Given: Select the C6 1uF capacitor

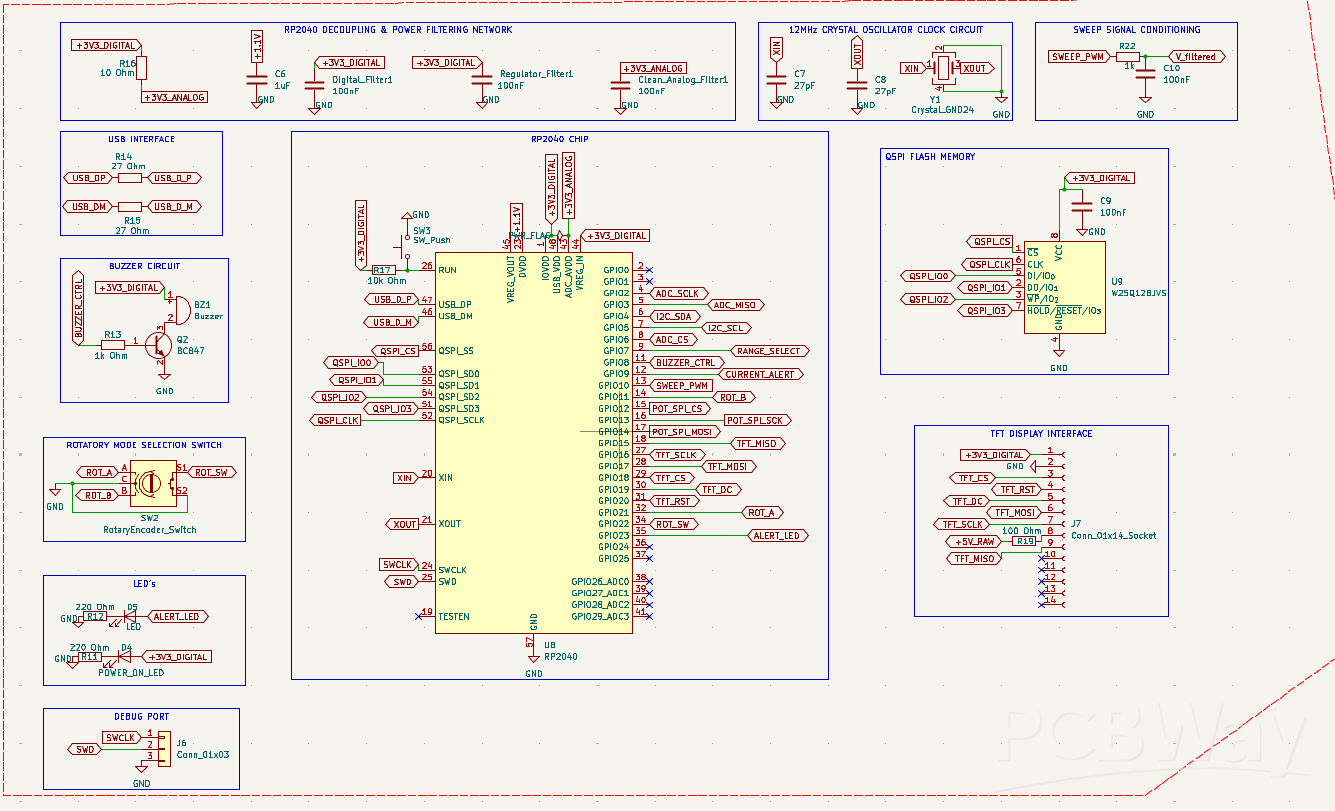Looking at the screenshot, I should (257, 78).
